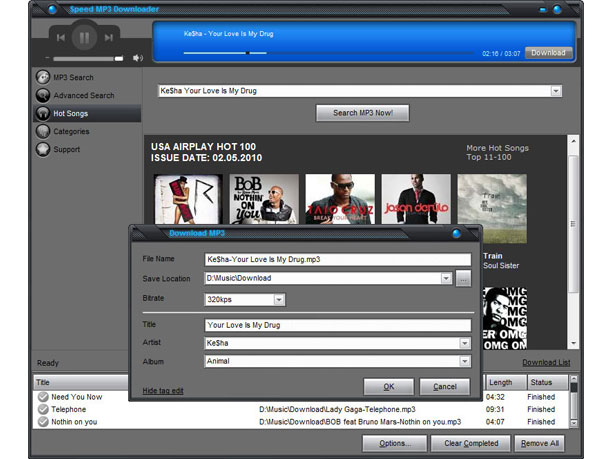Skip to the previous track
612x459 pixels.
click(x=60, y=38)
